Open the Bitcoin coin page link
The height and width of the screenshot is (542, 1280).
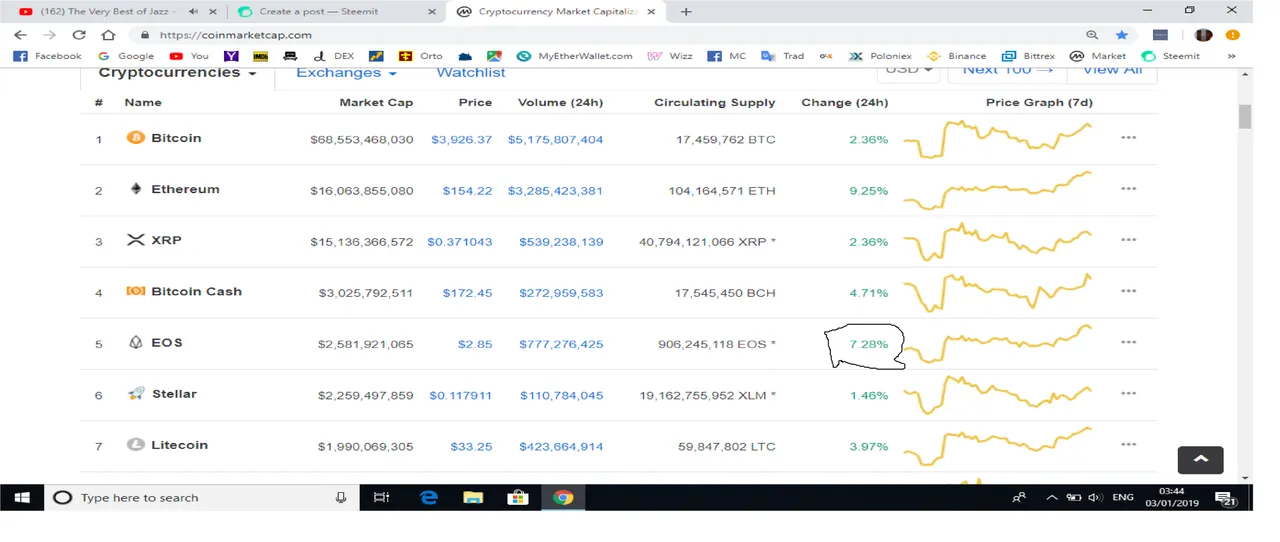click(176, 138)
